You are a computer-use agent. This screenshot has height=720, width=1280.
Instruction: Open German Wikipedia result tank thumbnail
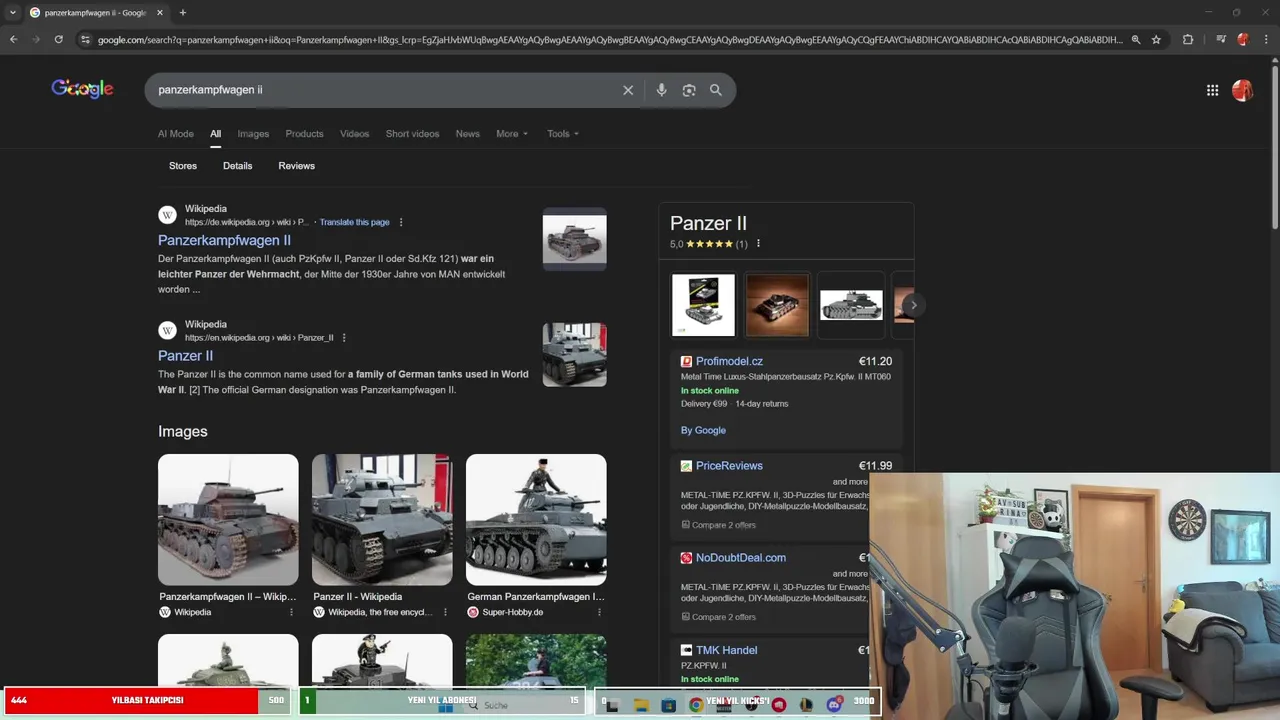pos(574,239)
